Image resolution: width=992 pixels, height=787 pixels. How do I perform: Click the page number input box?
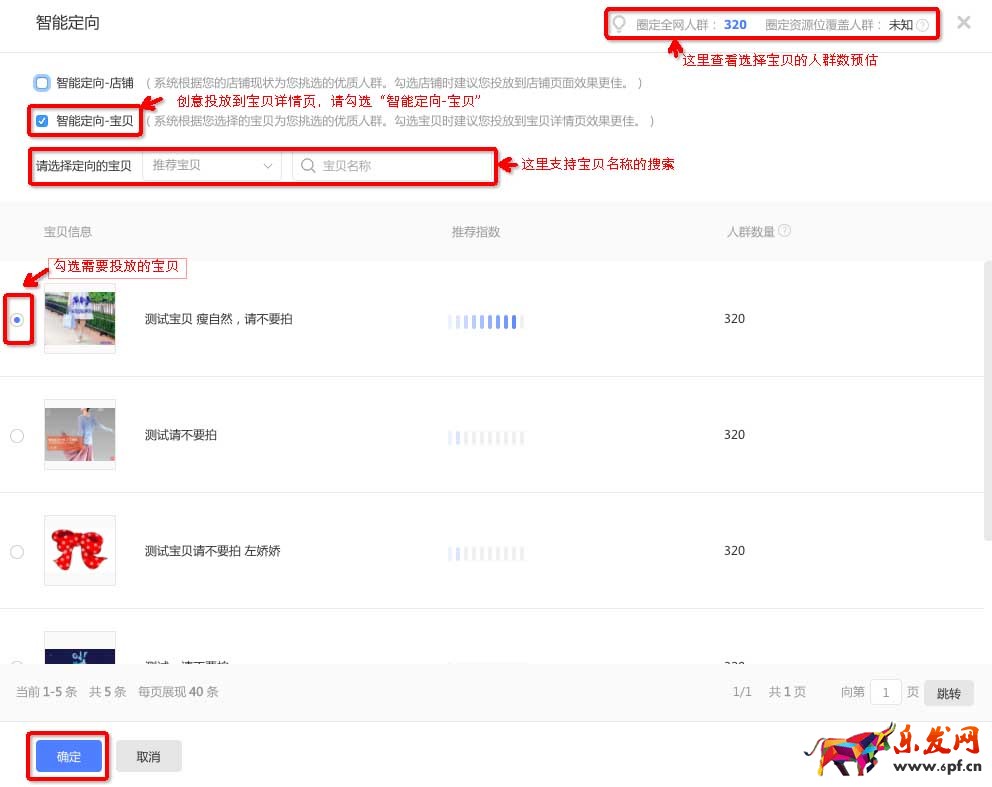point(885,692)
